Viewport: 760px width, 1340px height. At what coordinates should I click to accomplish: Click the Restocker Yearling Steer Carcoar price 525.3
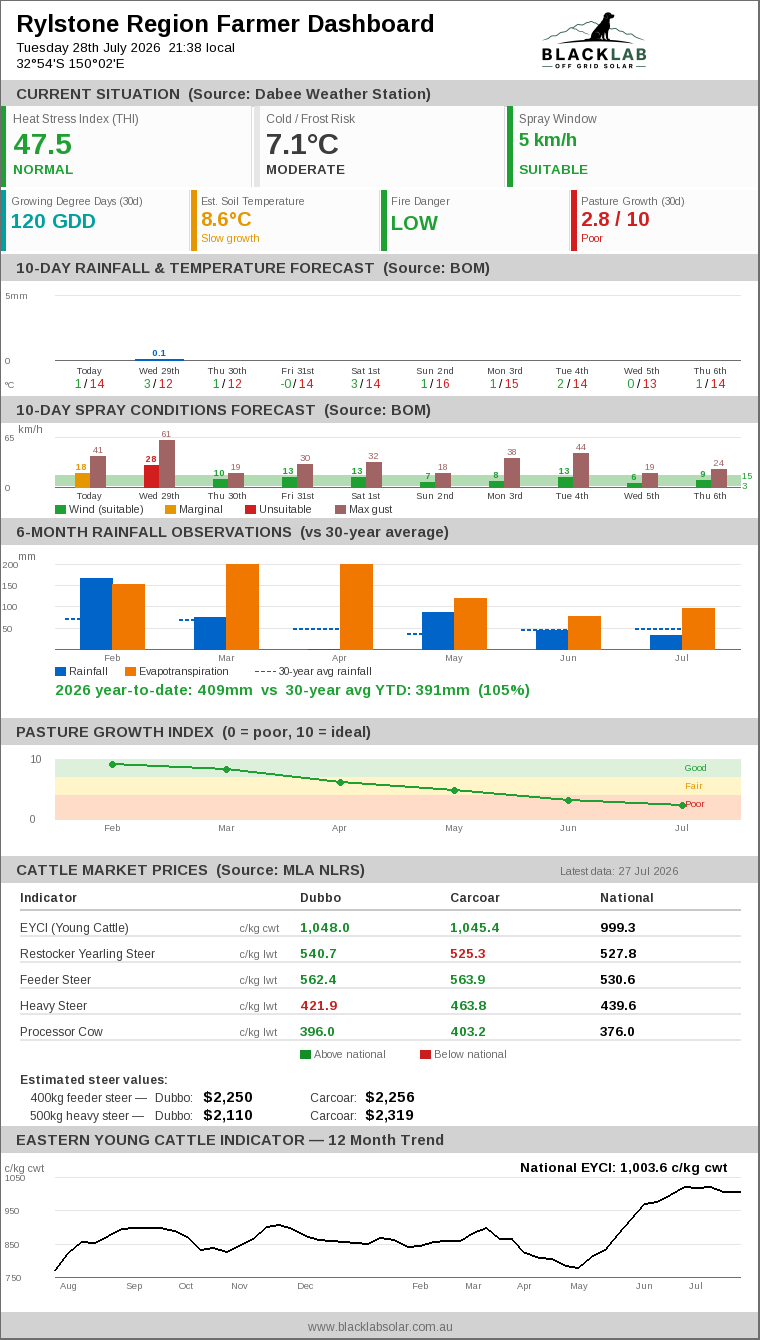tap(468, 954)
